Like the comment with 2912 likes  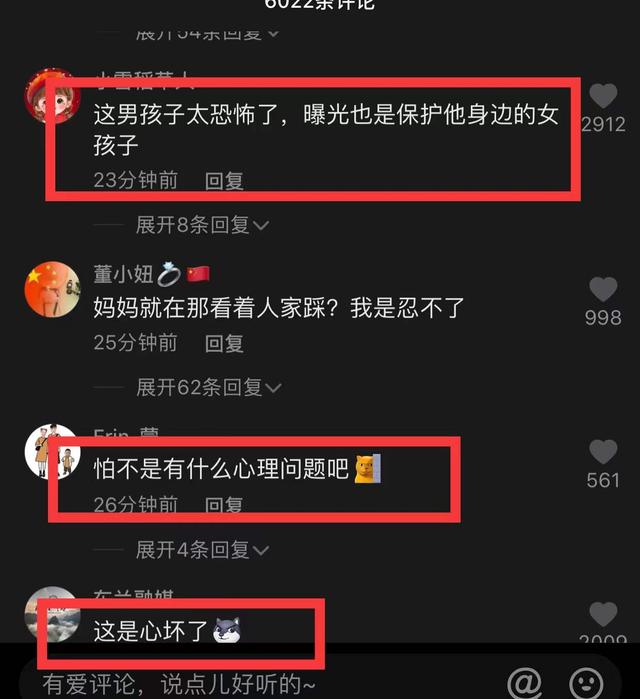click(603, 95)
